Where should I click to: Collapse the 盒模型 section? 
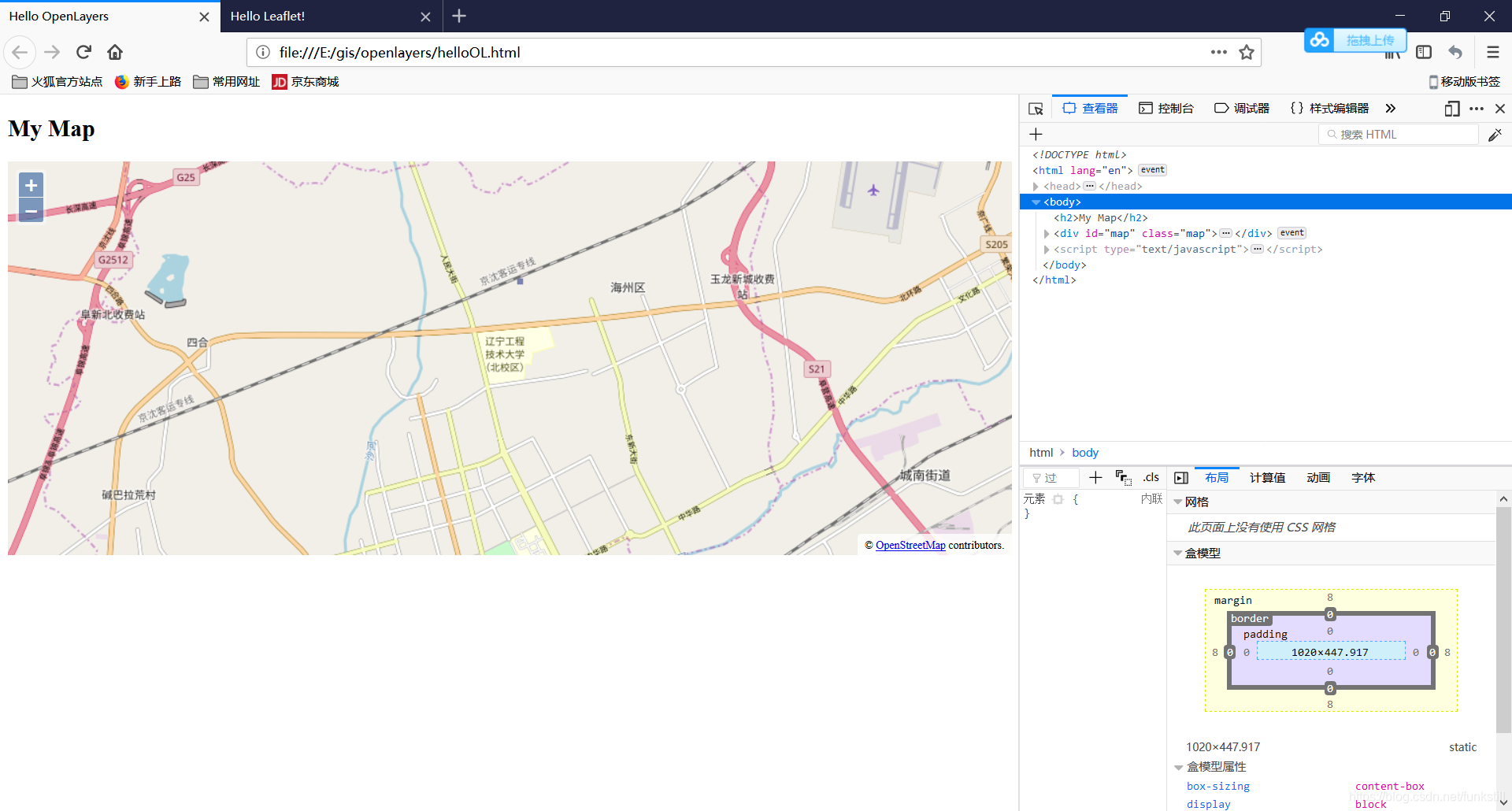(1178, 554)
